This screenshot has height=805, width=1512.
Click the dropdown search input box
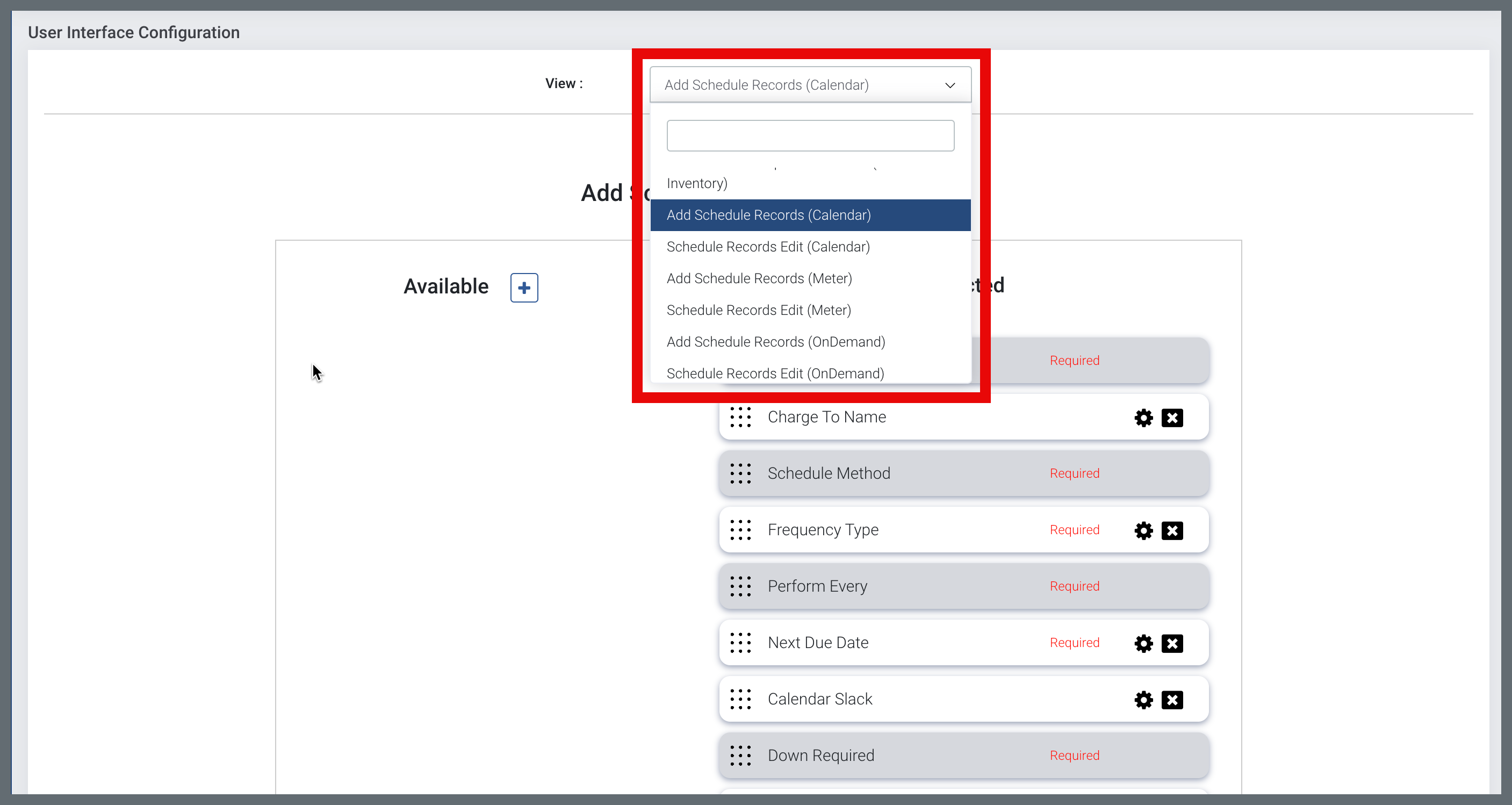pos(810,135)
